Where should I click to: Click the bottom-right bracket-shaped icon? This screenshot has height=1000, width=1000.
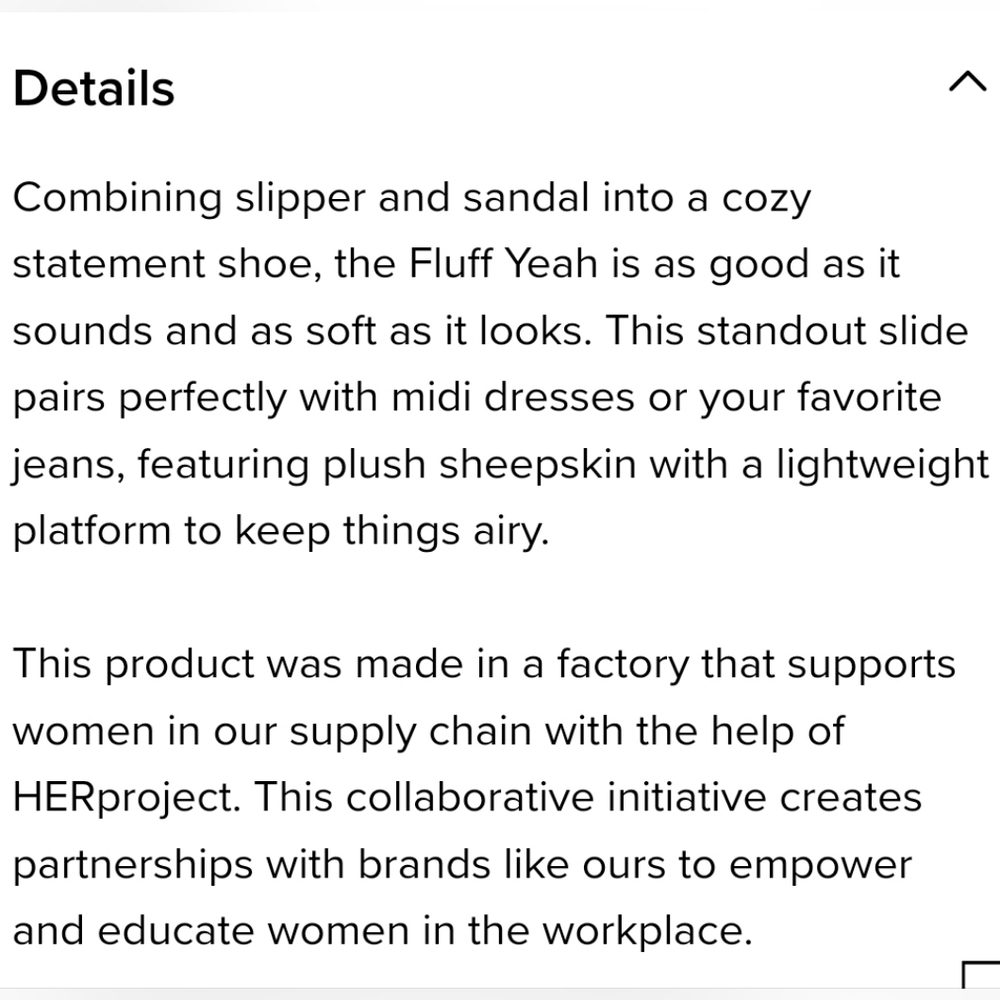pyautogui.click(x=981, y=977)
